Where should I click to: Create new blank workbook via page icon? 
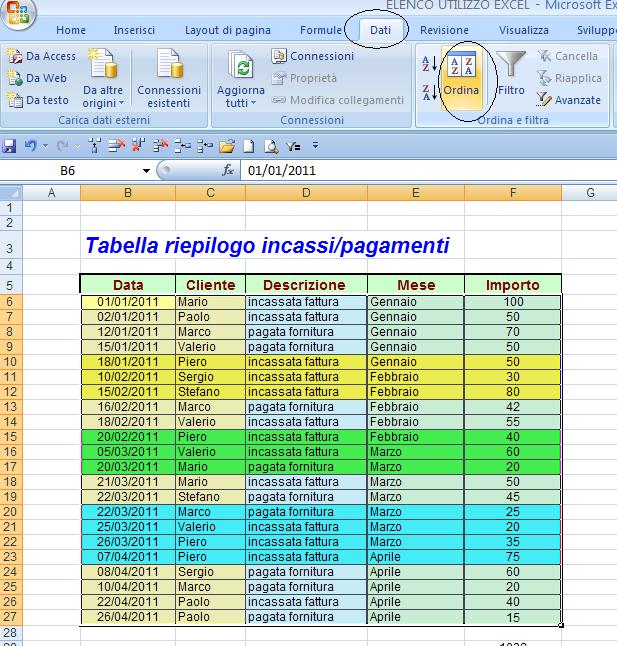pos(249,146)
